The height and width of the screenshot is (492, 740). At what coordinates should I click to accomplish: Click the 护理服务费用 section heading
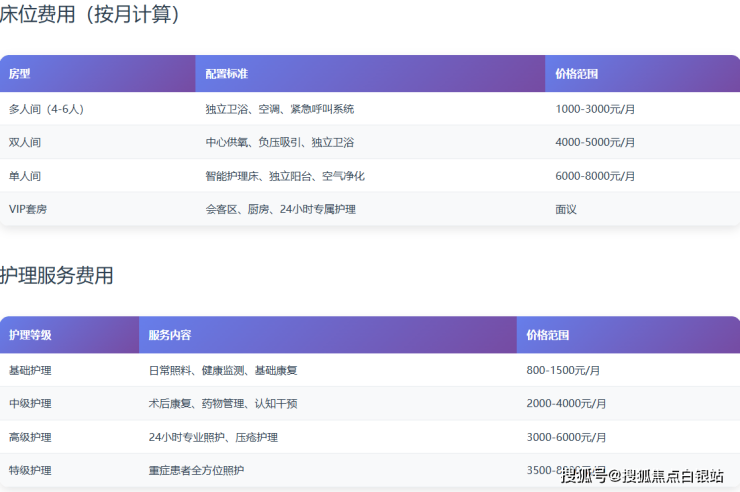click(x=57, y=276)
